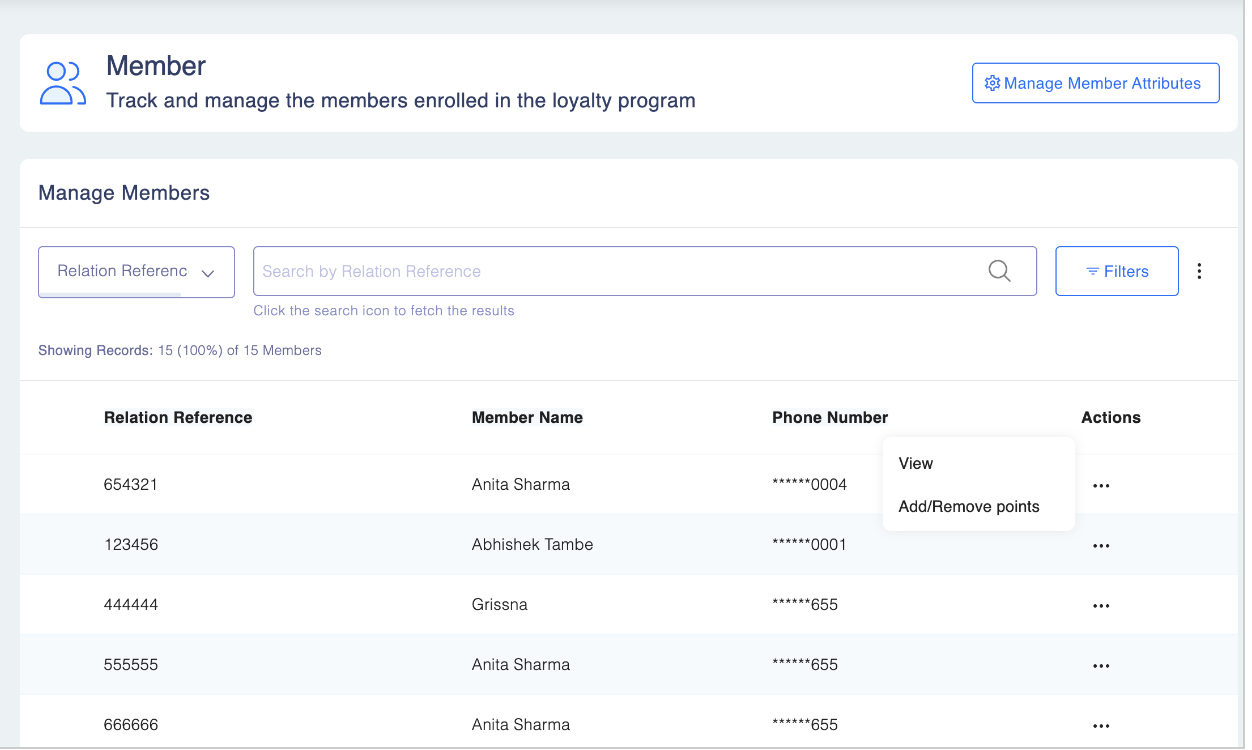Viewport: 1252px width, 750px height.
Task: Click the Relation Reference column header
Action: (178, 418)
